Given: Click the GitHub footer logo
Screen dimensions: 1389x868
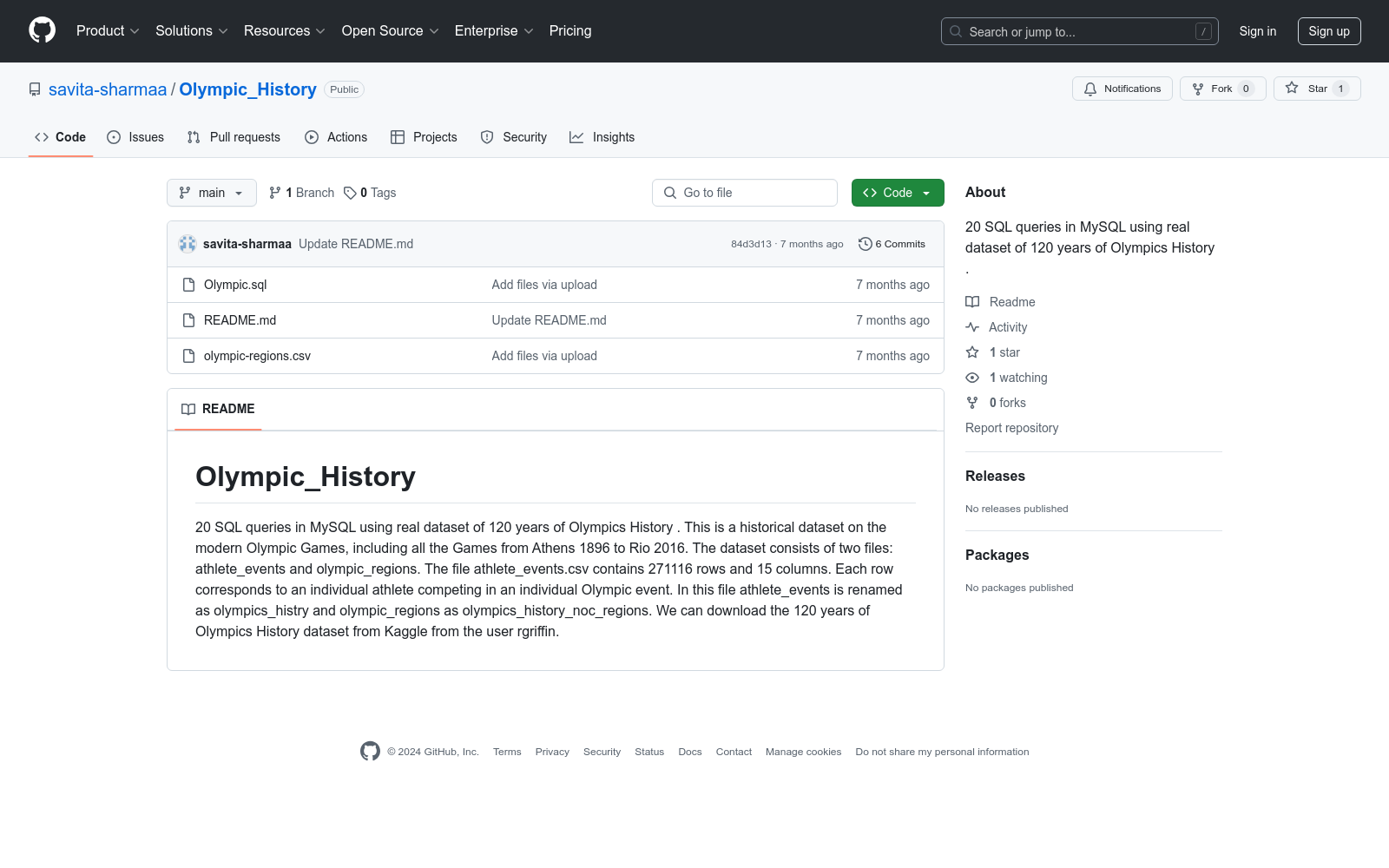Looking at the screenshot, I should pyautogui.click(x=370, y=752).
